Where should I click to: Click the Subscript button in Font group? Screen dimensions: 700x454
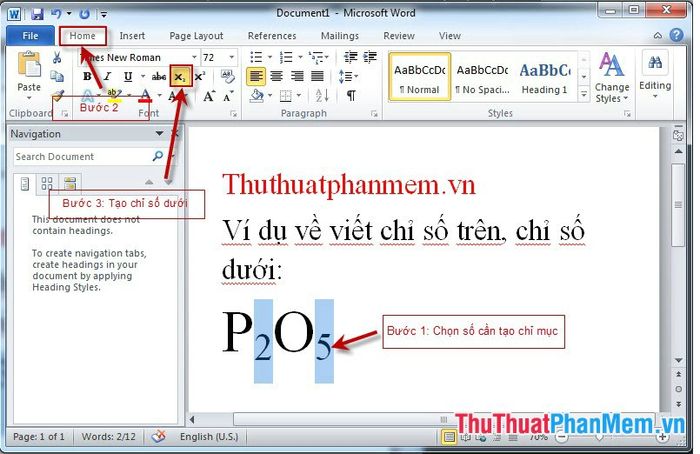[180, 76]
